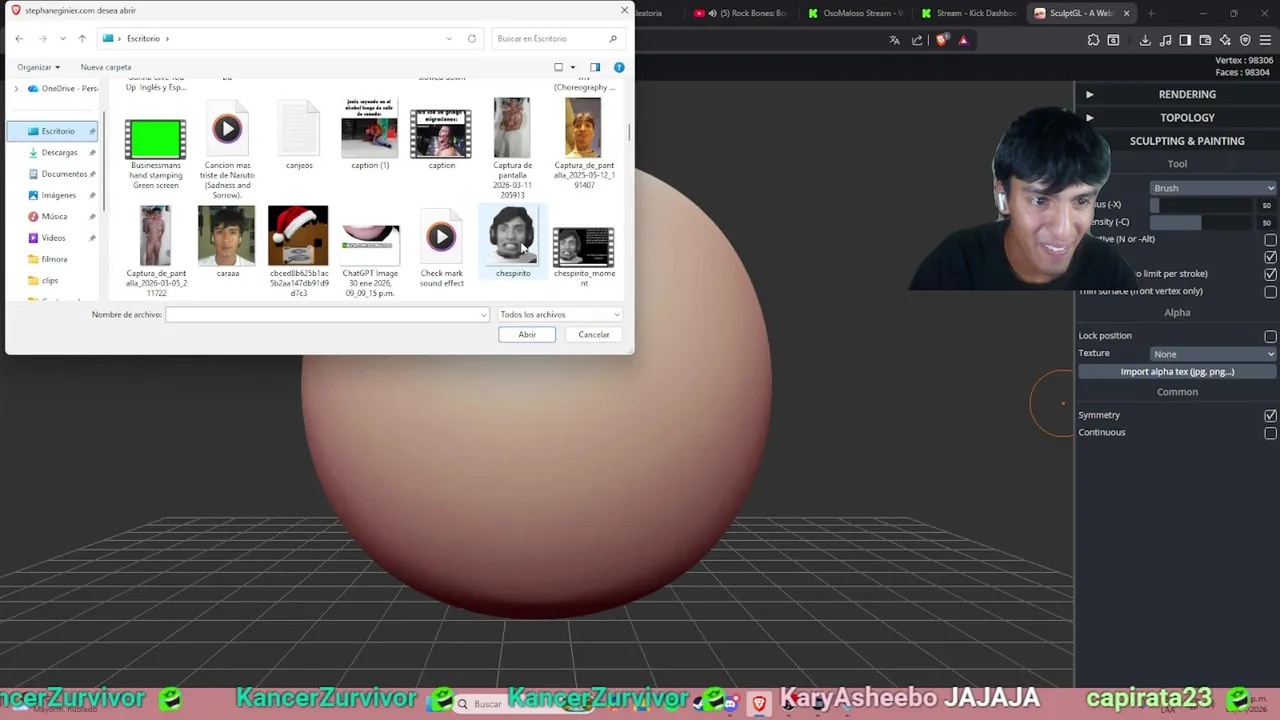
Task: Select the chespirito image file
Action: [x=513, y=243]
